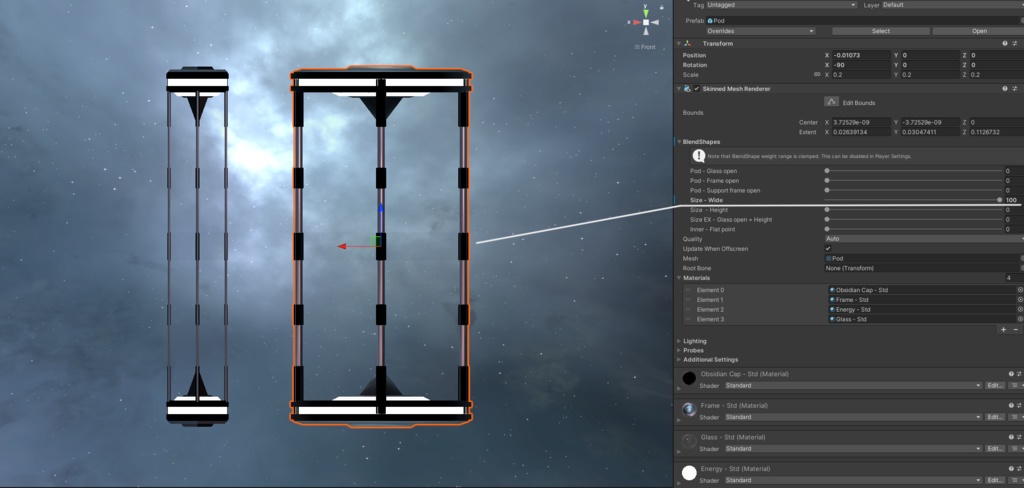Open object picker for Element 0 material
This screenshot has height=488, width=1024.
1020,289
